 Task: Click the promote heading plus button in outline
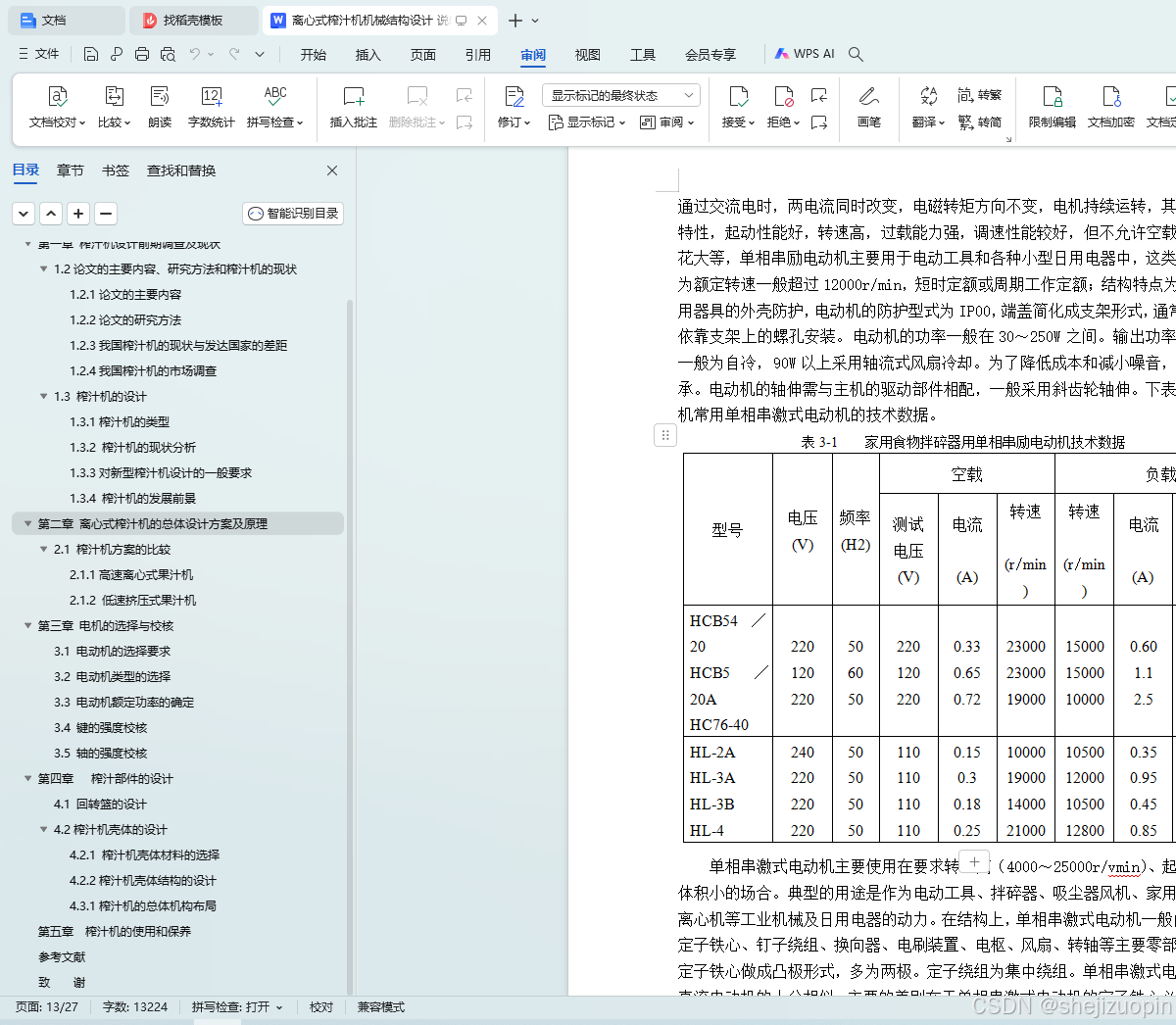(78, 214)
